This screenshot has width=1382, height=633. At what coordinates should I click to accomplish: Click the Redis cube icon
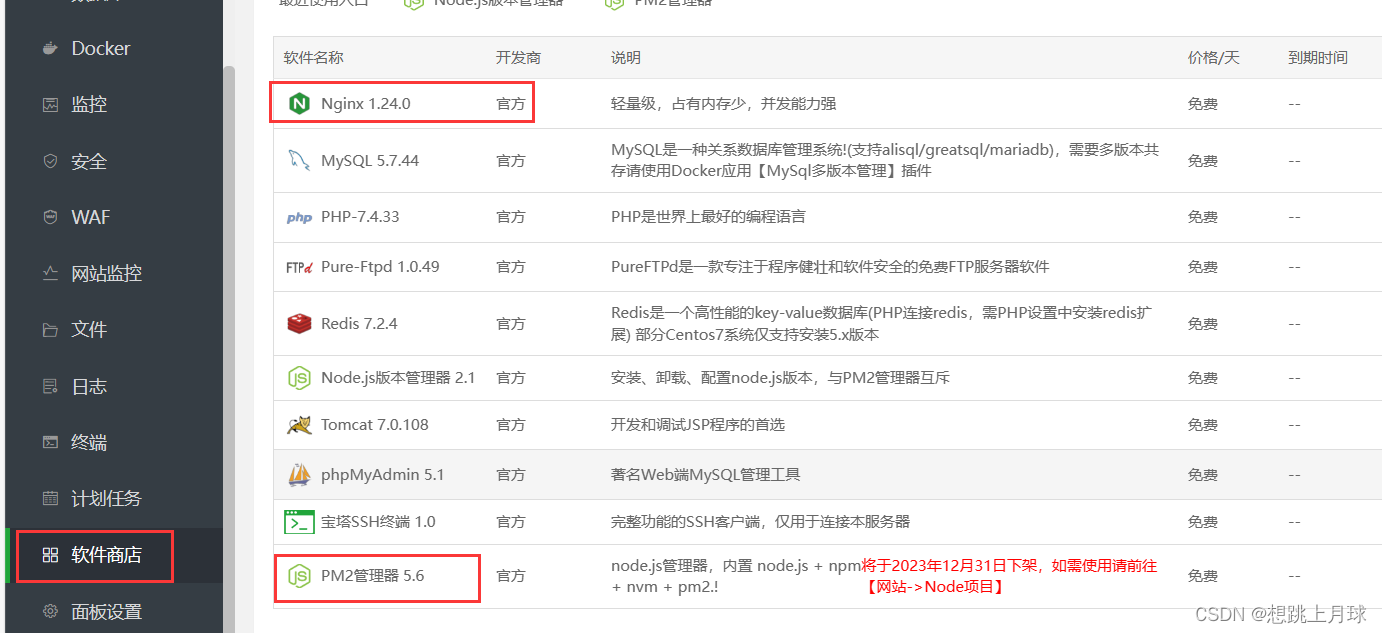click(300, 323)
